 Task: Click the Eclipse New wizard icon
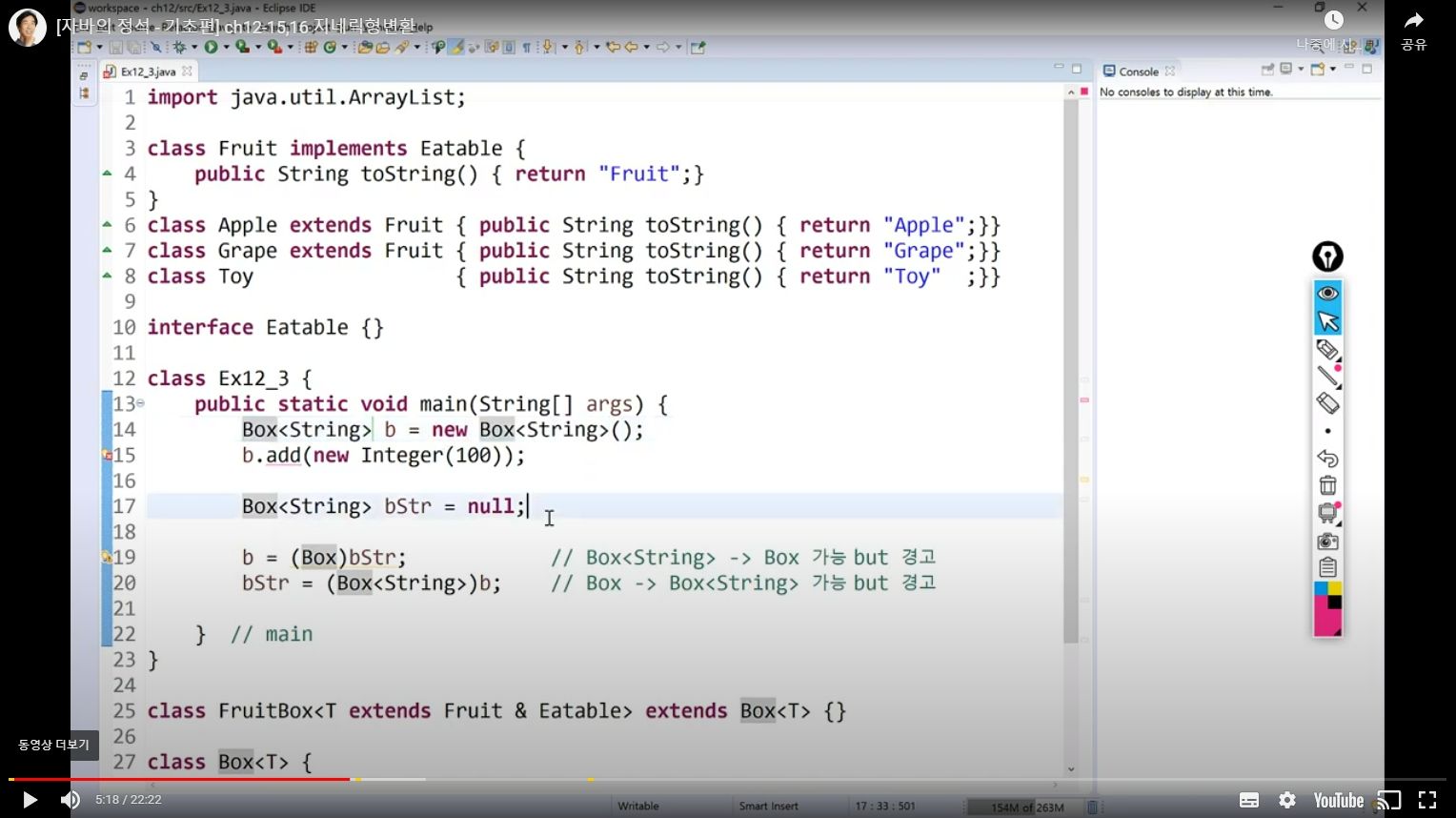85,47
